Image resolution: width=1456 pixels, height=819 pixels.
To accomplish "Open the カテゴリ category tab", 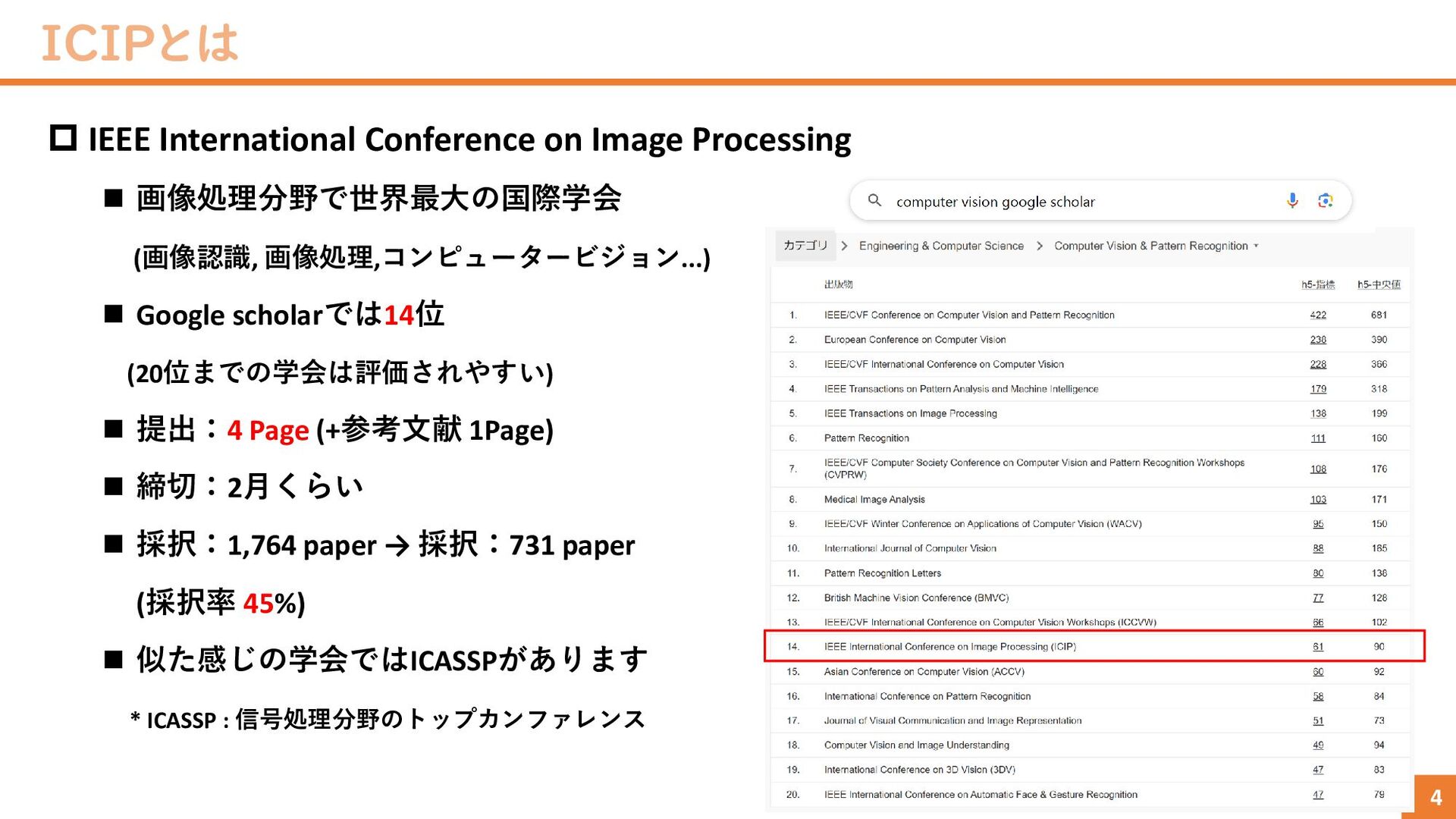I will (805, 245).
